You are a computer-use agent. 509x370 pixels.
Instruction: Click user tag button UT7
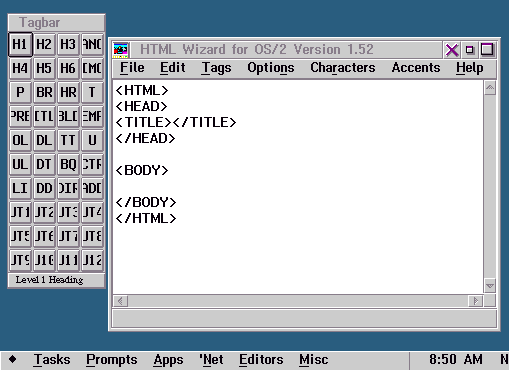coord(68,236)
